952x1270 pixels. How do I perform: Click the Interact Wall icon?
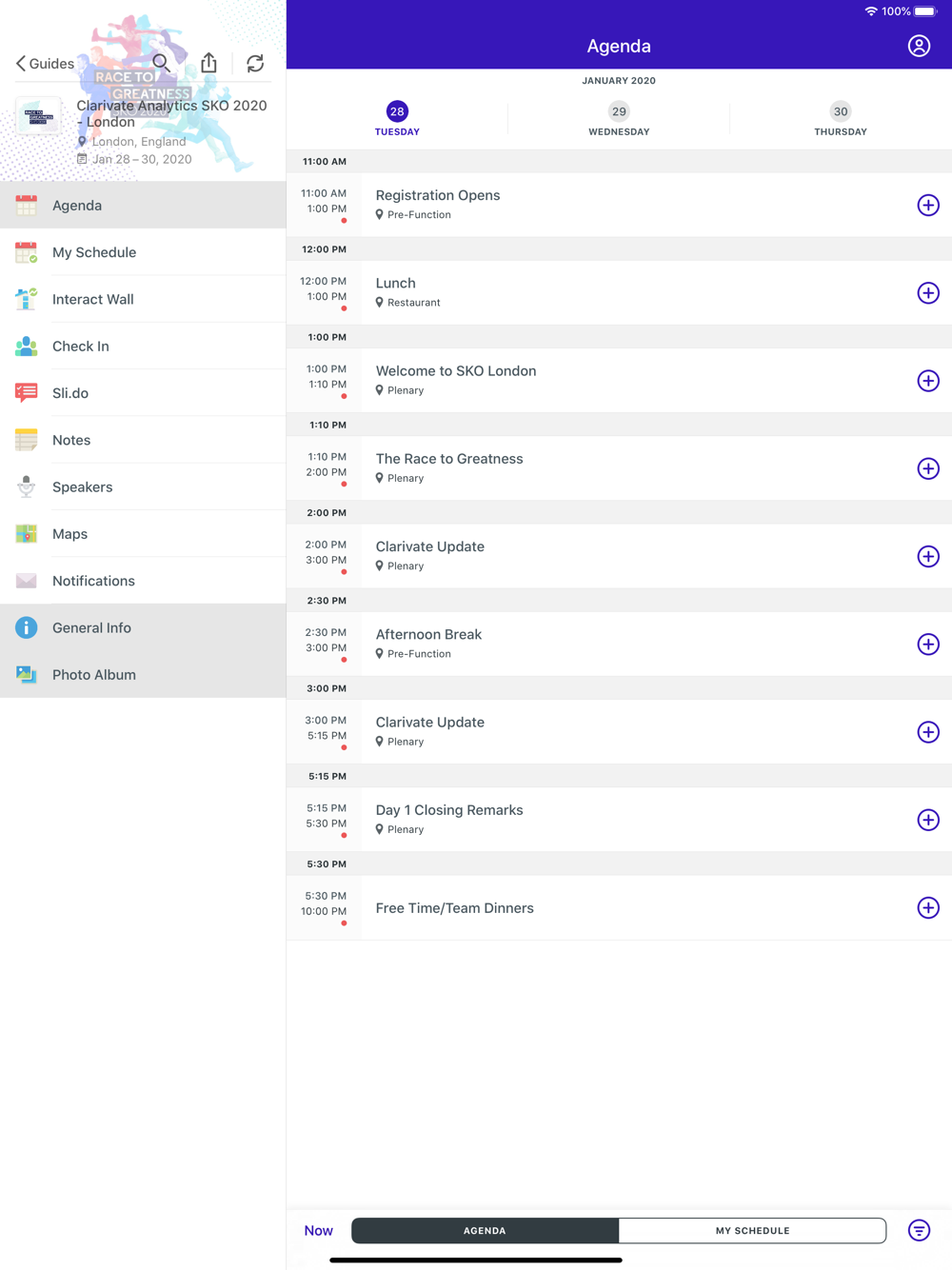(x=27, y=299)
